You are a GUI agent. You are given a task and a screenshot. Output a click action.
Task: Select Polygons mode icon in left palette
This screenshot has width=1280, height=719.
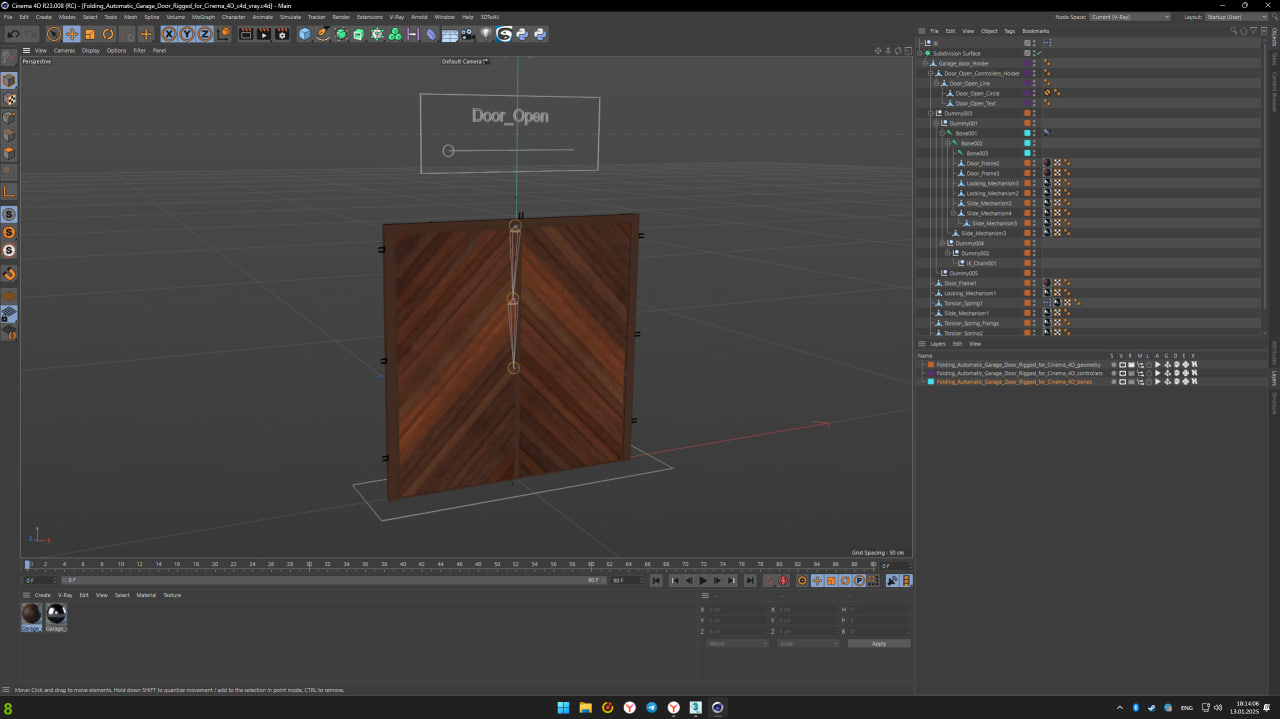click(9, 153)
